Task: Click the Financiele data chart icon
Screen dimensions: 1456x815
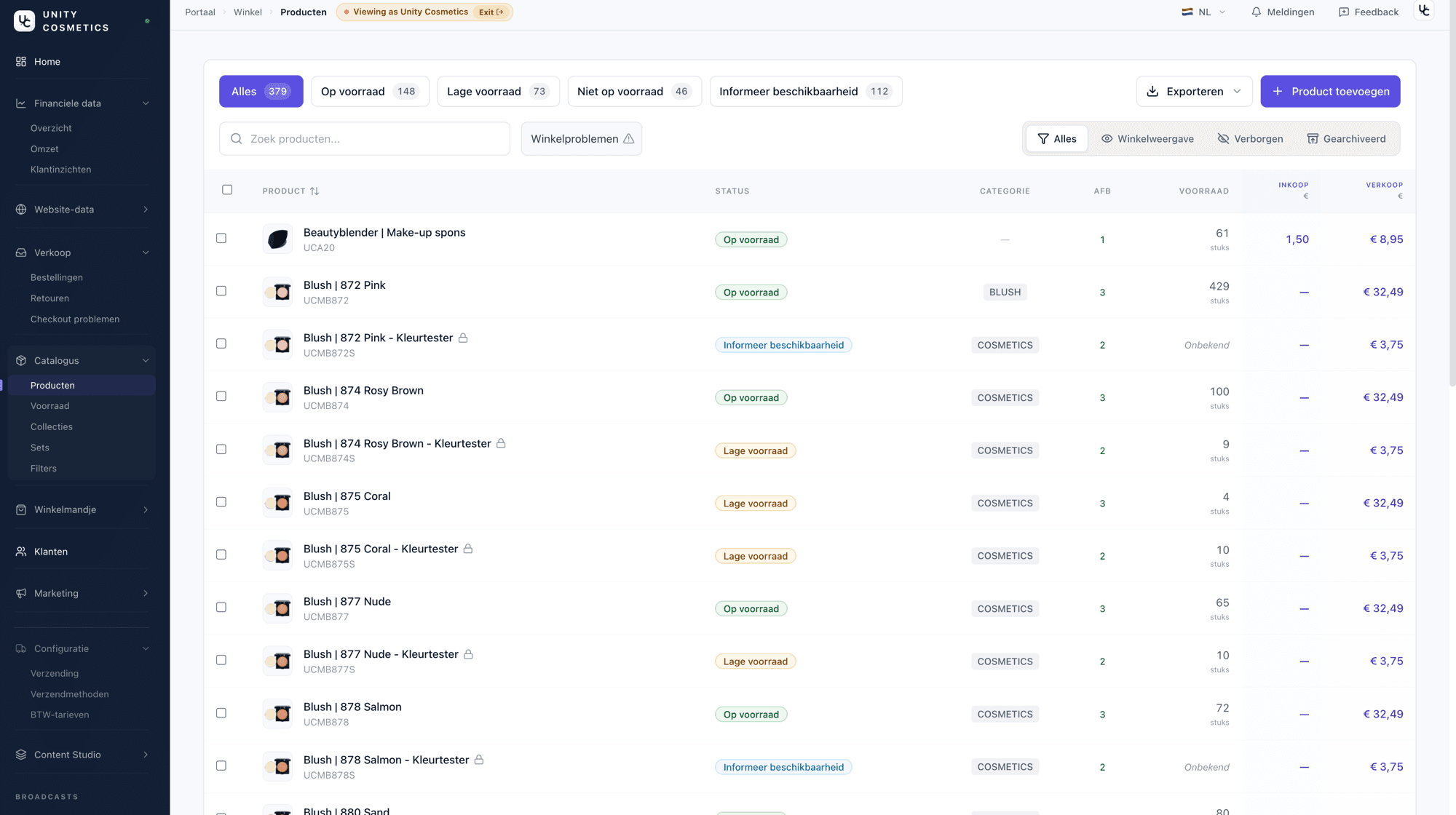Action: (21, 103)
